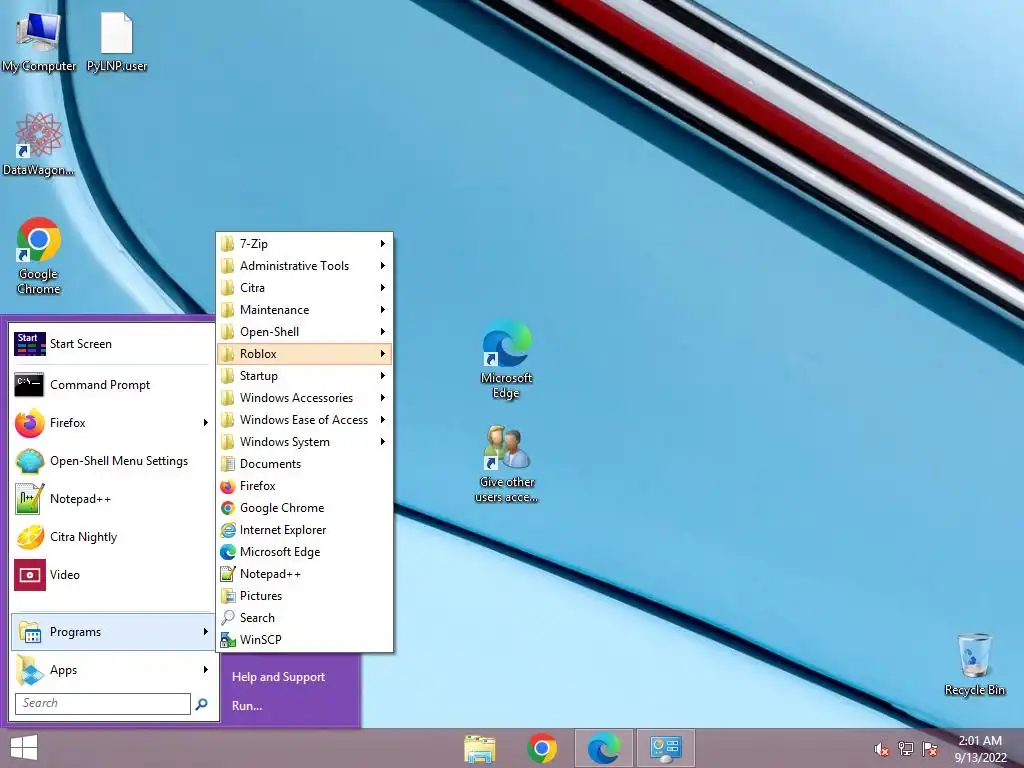Click the Run... entry

click(247, 705)
